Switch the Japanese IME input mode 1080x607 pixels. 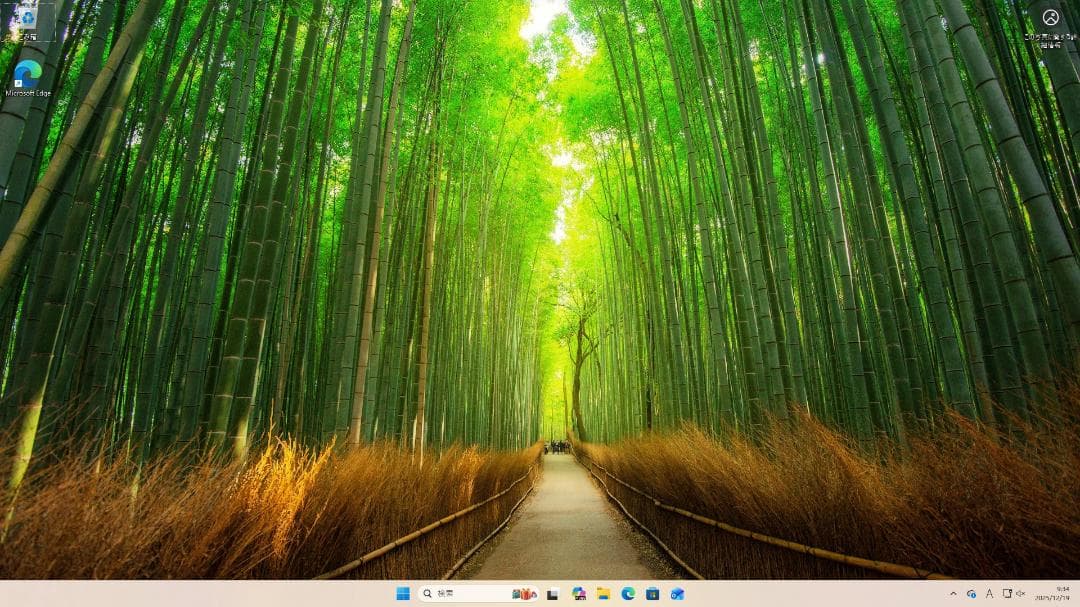point(990,594)
